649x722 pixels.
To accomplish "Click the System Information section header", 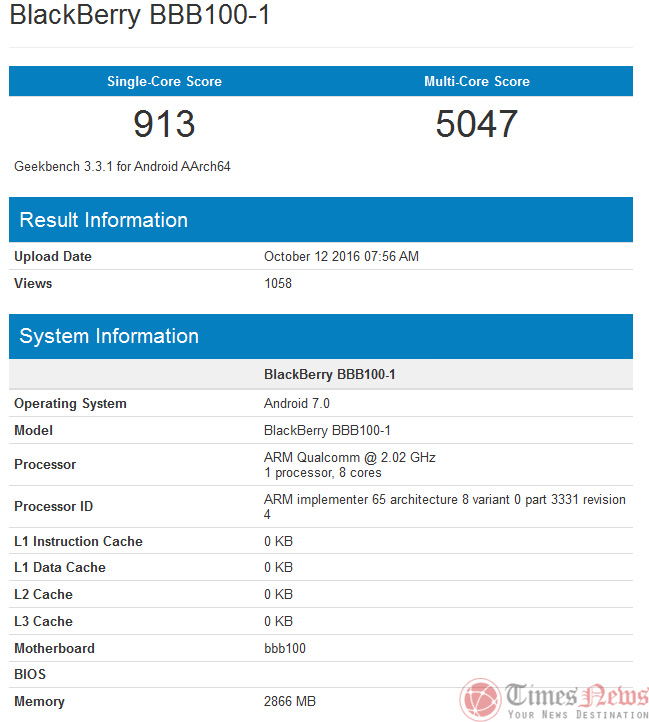I will point(109,336).
